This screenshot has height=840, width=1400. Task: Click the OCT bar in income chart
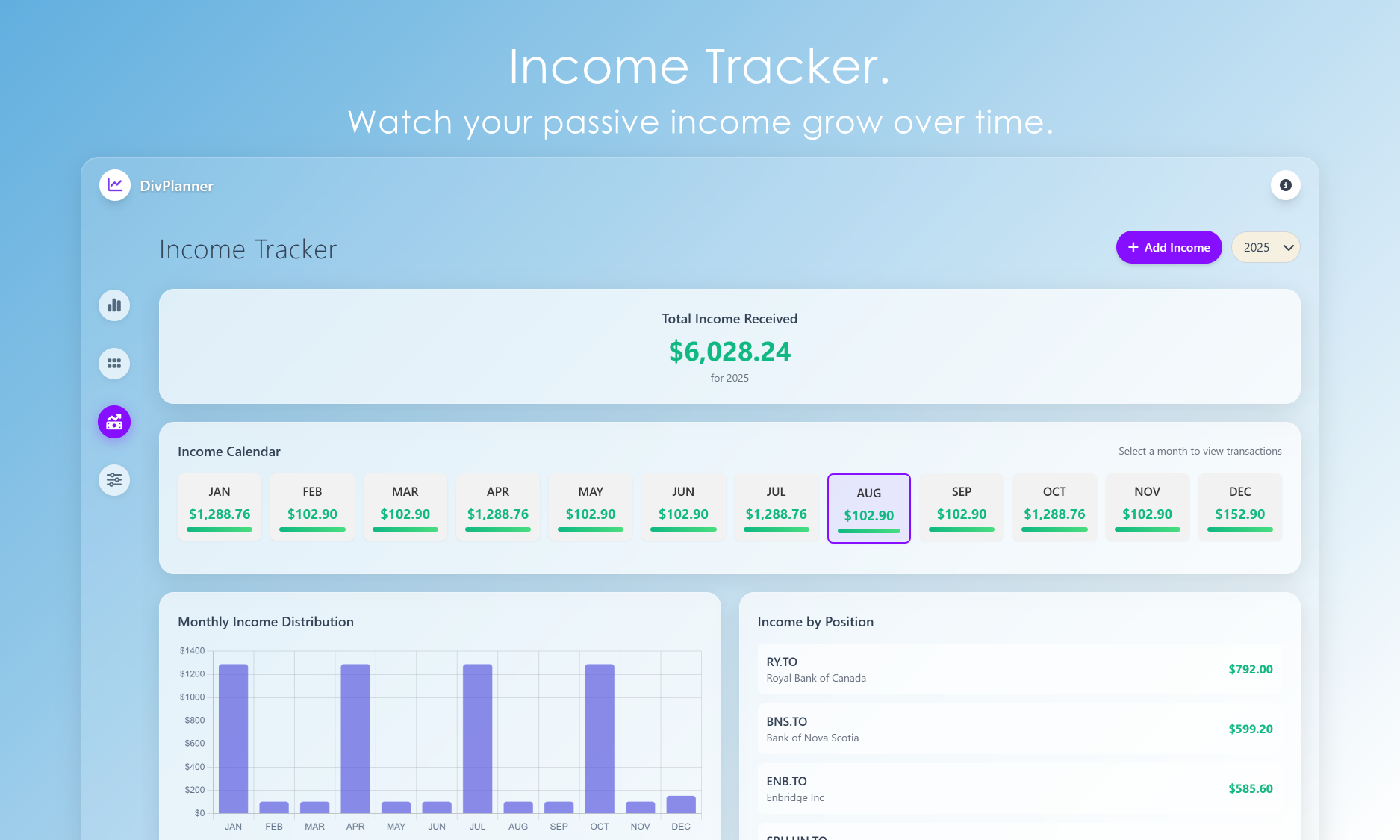tap(600, 738)
